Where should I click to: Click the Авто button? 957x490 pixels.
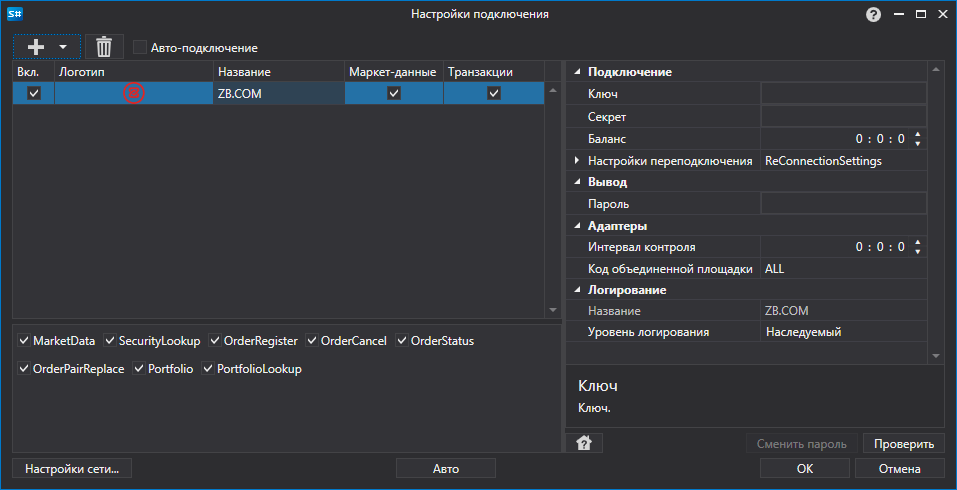pos(446,469)
